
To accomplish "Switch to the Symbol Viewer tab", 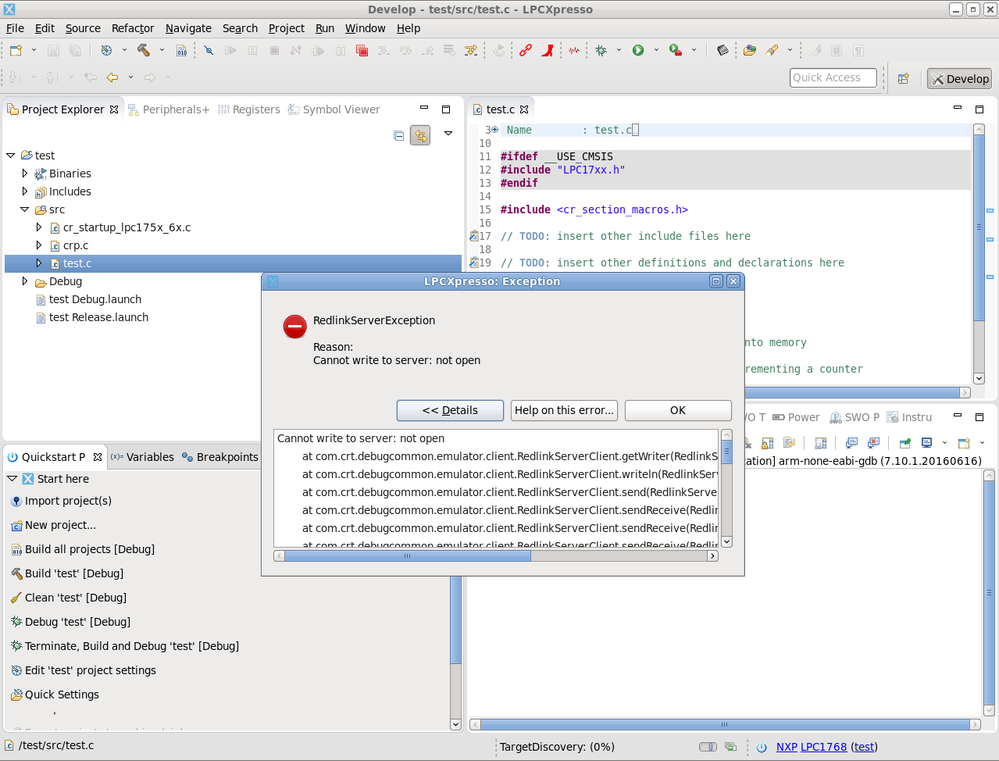I will 334,110.
